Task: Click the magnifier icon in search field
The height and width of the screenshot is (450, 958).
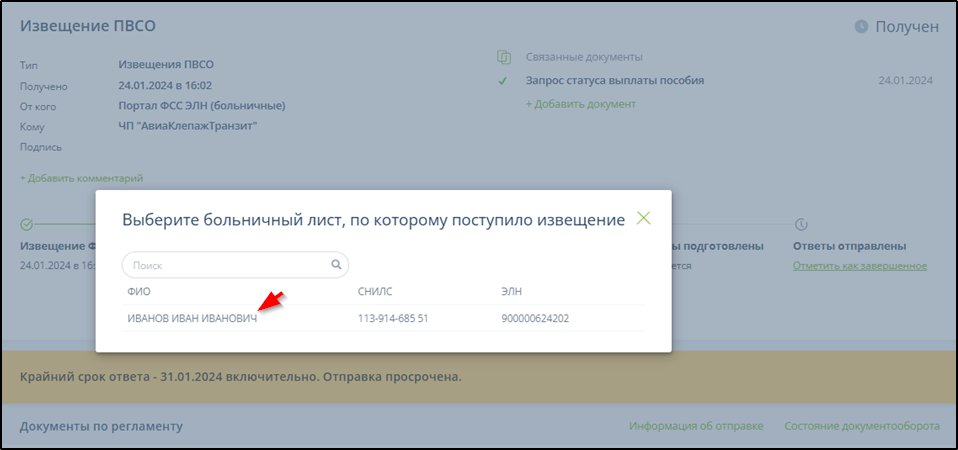Action: tap(336, 265)
